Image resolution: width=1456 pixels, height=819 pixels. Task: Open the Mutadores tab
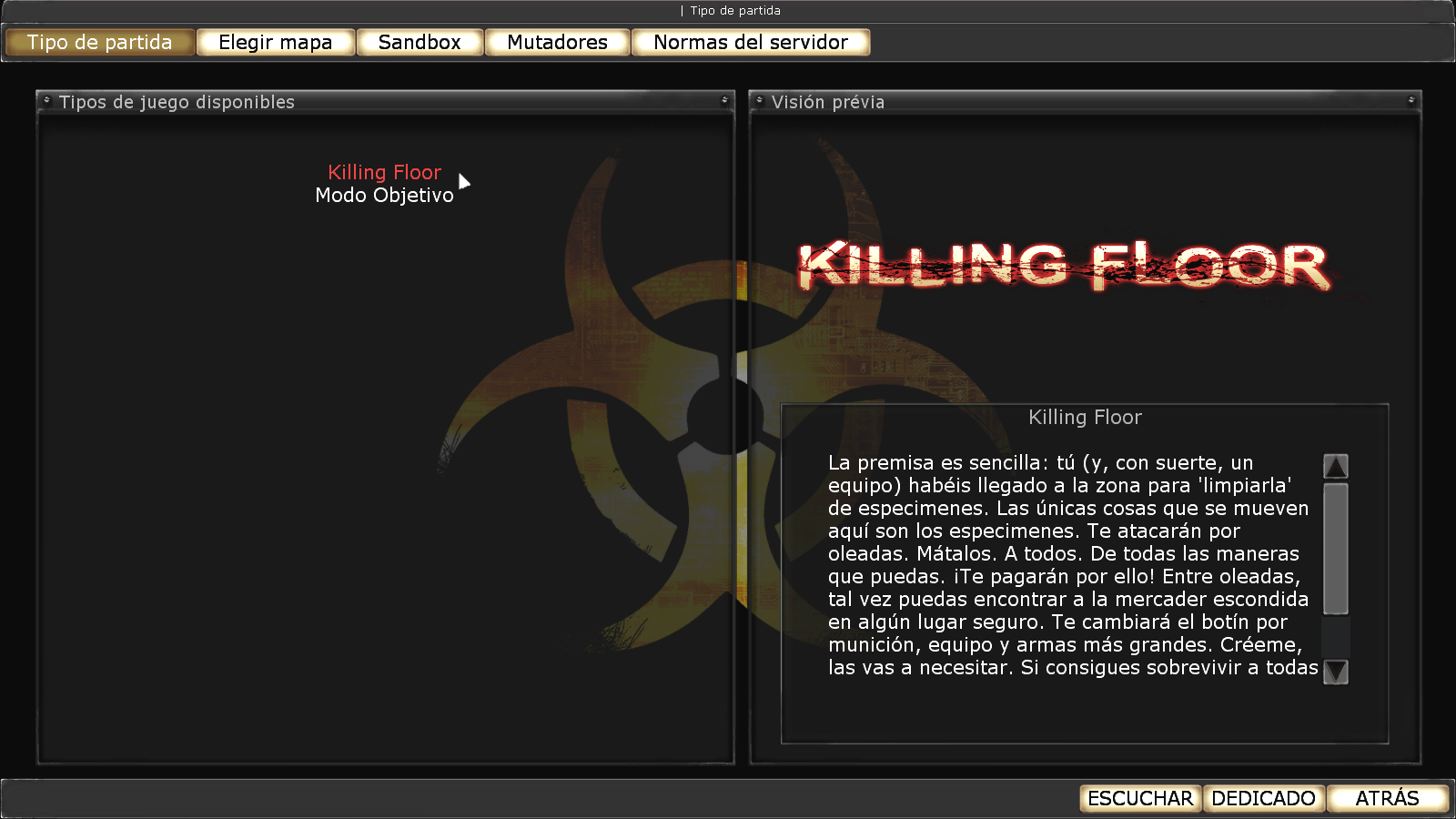558,43
